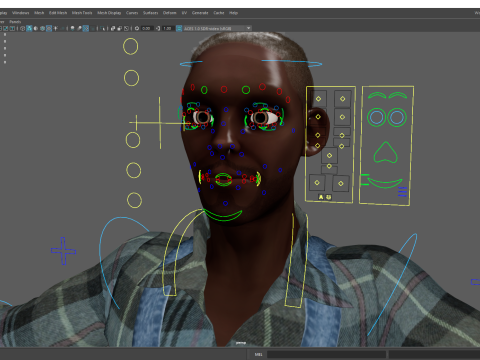Screen dimensions: 480x360
Task: Select the green jaw curve under chin
Action: tap(222, 215)
